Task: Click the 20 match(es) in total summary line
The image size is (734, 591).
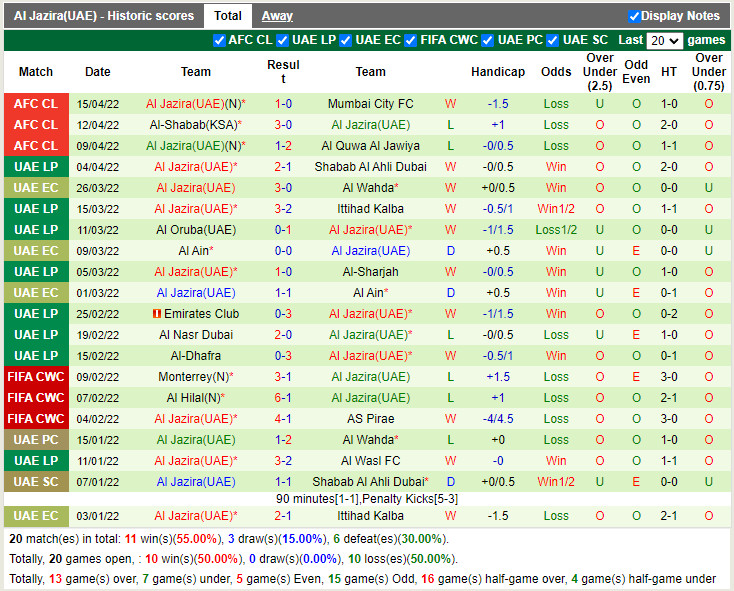Action: pyautogui.click(x=229, y=539)
